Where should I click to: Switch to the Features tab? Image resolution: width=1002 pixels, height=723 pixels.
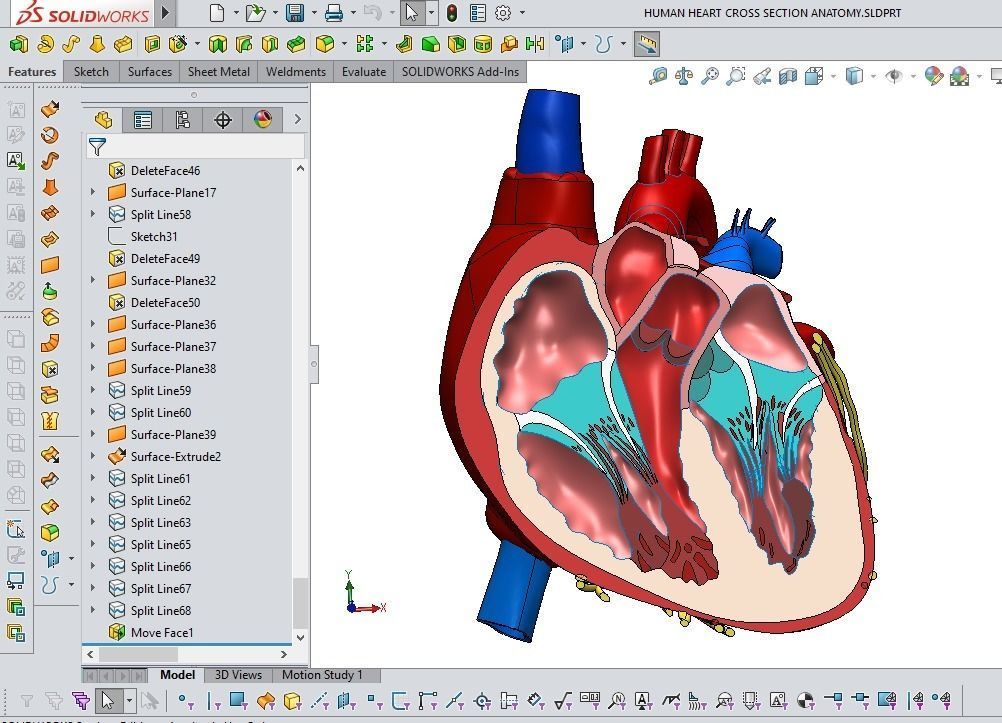32,72
